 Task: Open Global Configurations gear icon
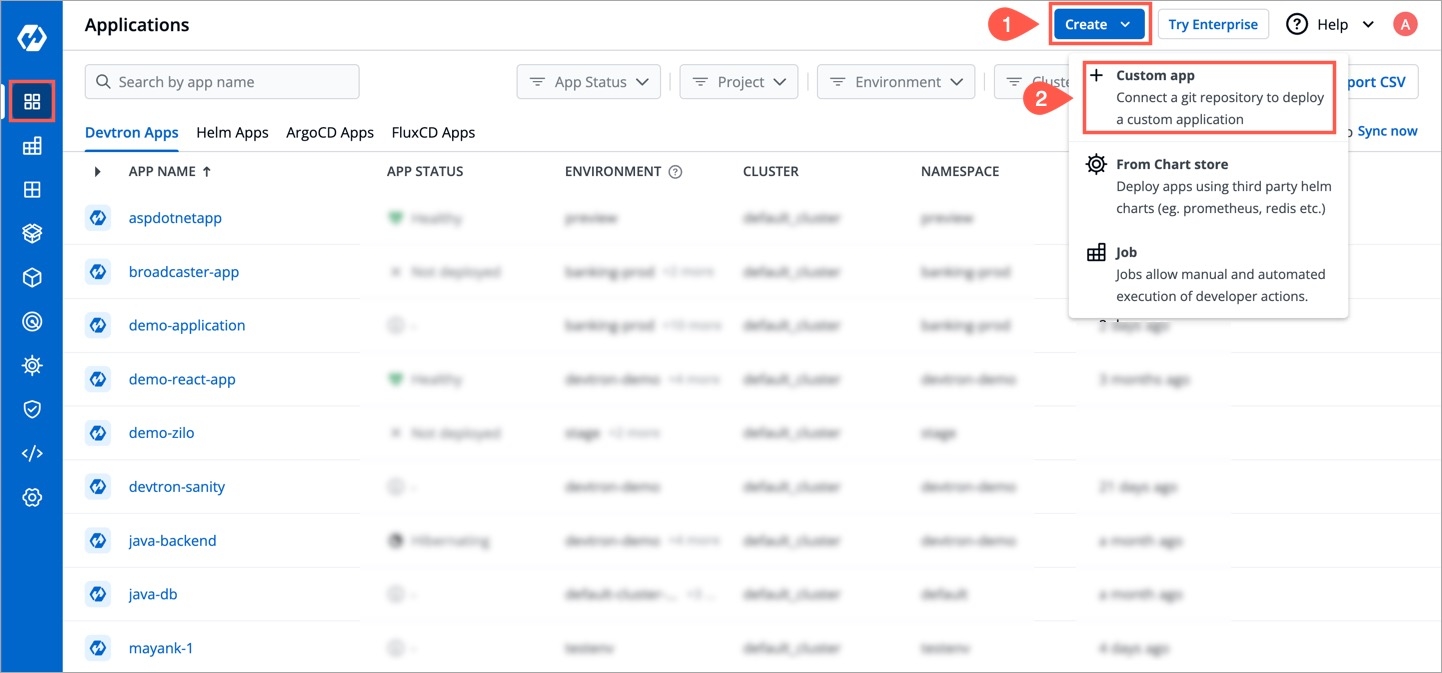[32, 497]
